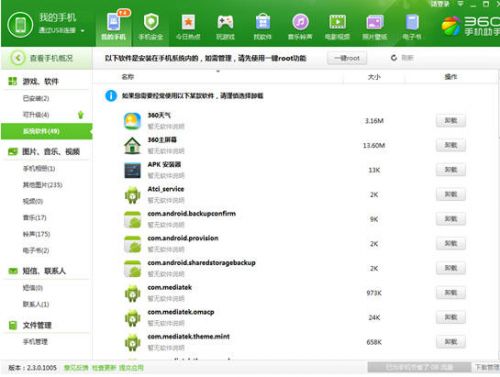Open 音乐(17) in sidebar

[35, 218]
